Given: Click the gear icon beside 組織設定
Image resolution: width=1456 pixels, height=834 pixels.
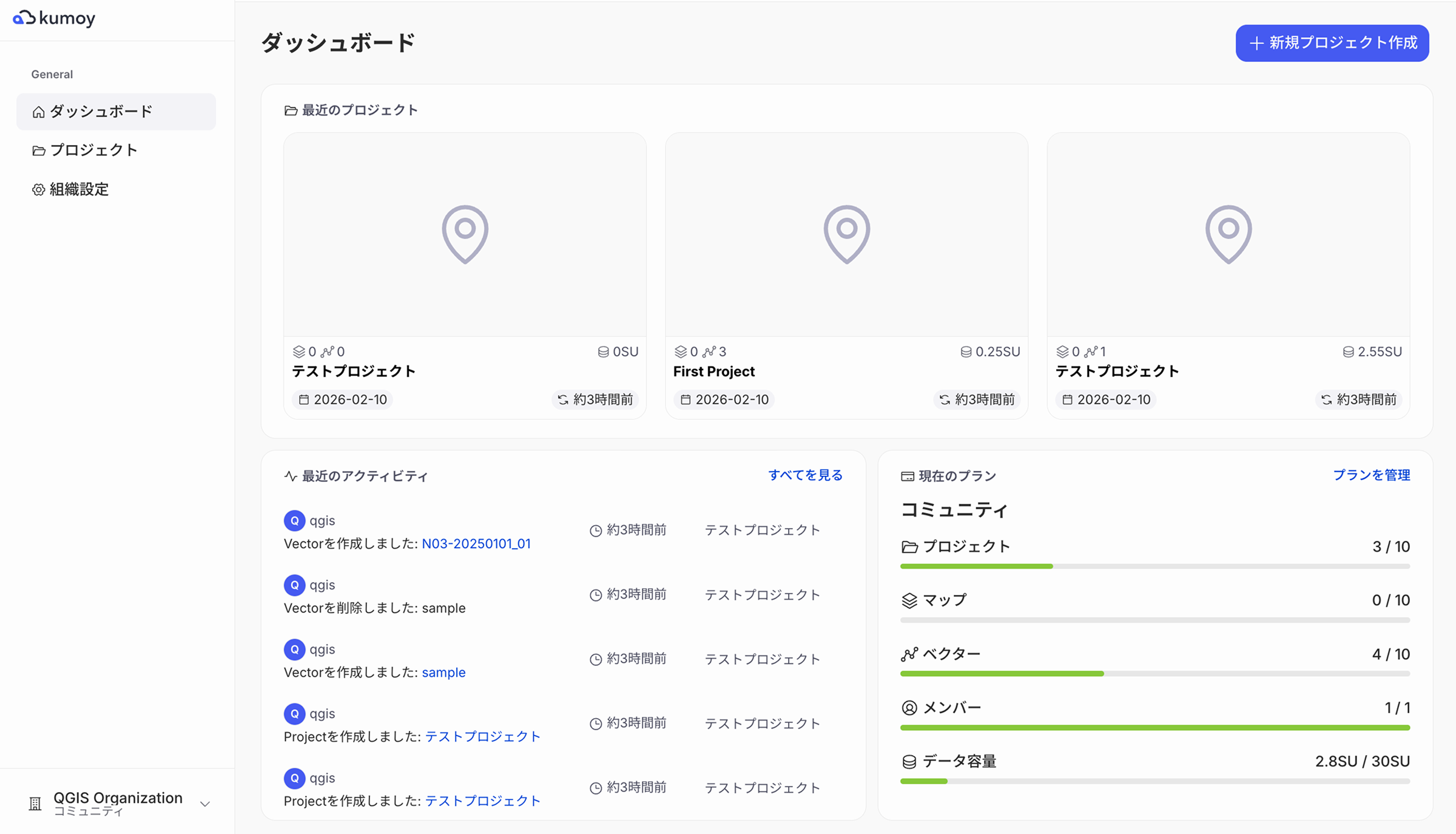Looking at the screenshot, I should click(x=38, y=189).
